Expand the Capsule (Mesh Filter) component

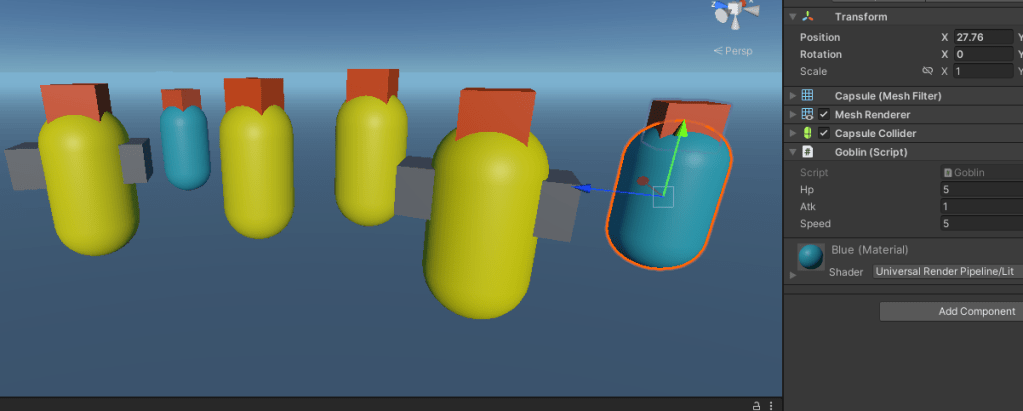793,96
